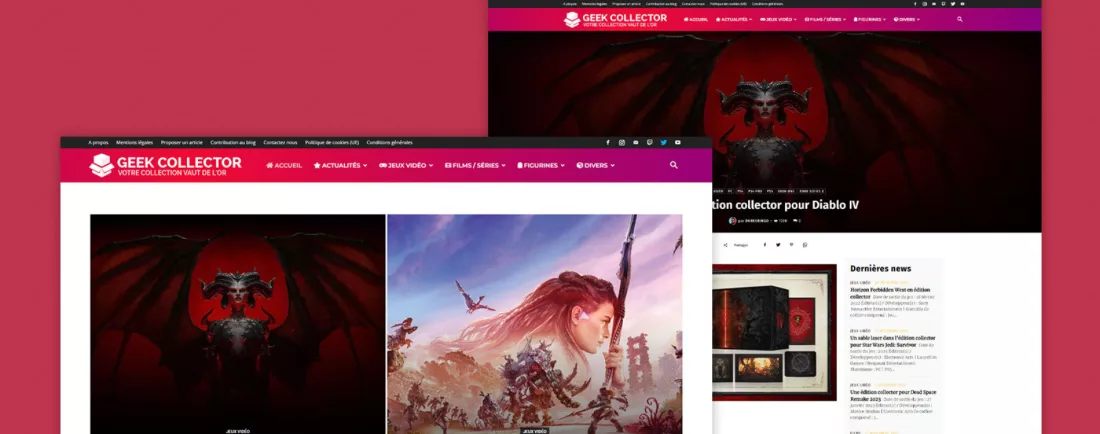Click the 'Dernières news' heading
The image size is (1100, 434).
tap(880, 268)
